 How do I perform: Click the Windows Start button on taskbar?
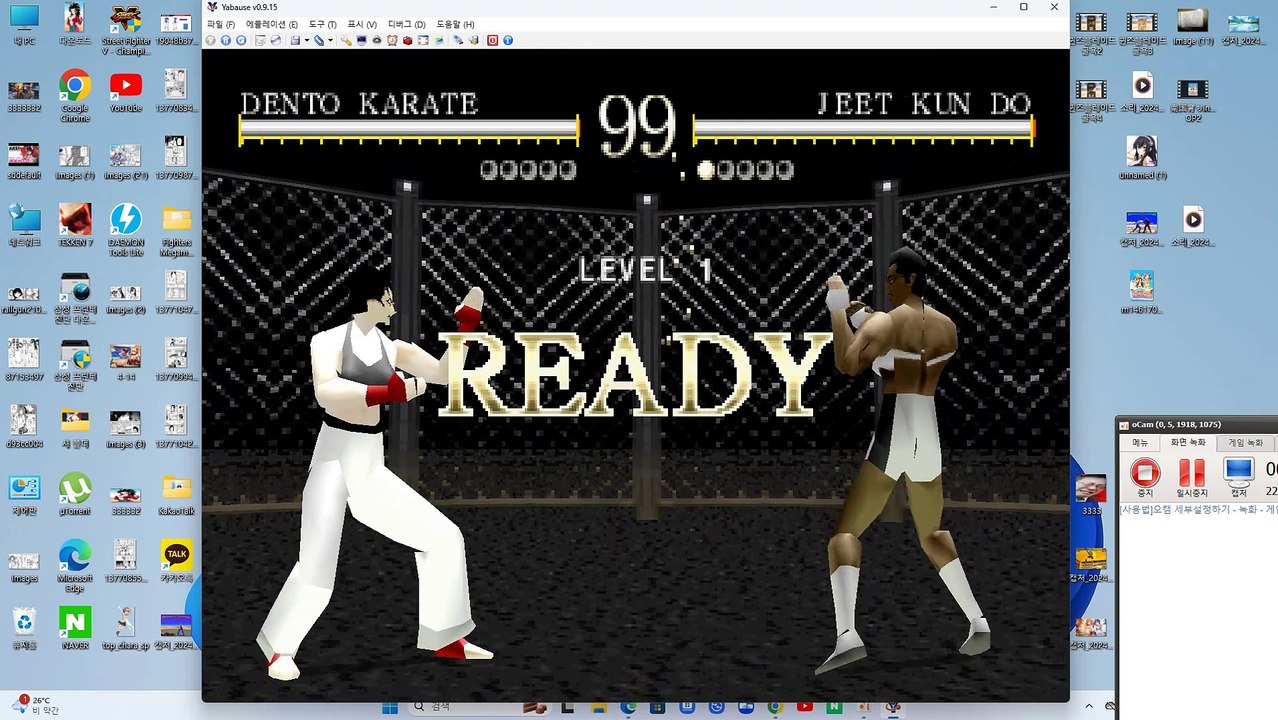click(x=388, y=707)
